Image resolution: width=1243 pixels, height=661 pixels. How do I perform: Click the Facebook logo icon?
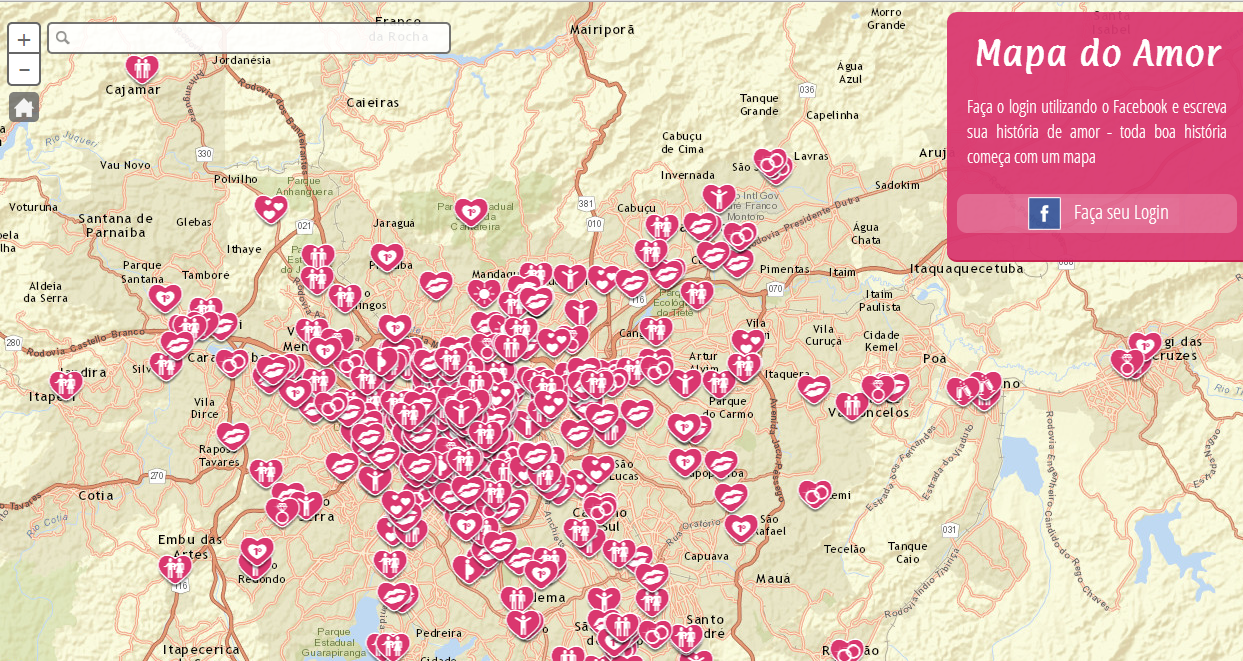(1044, 213)
